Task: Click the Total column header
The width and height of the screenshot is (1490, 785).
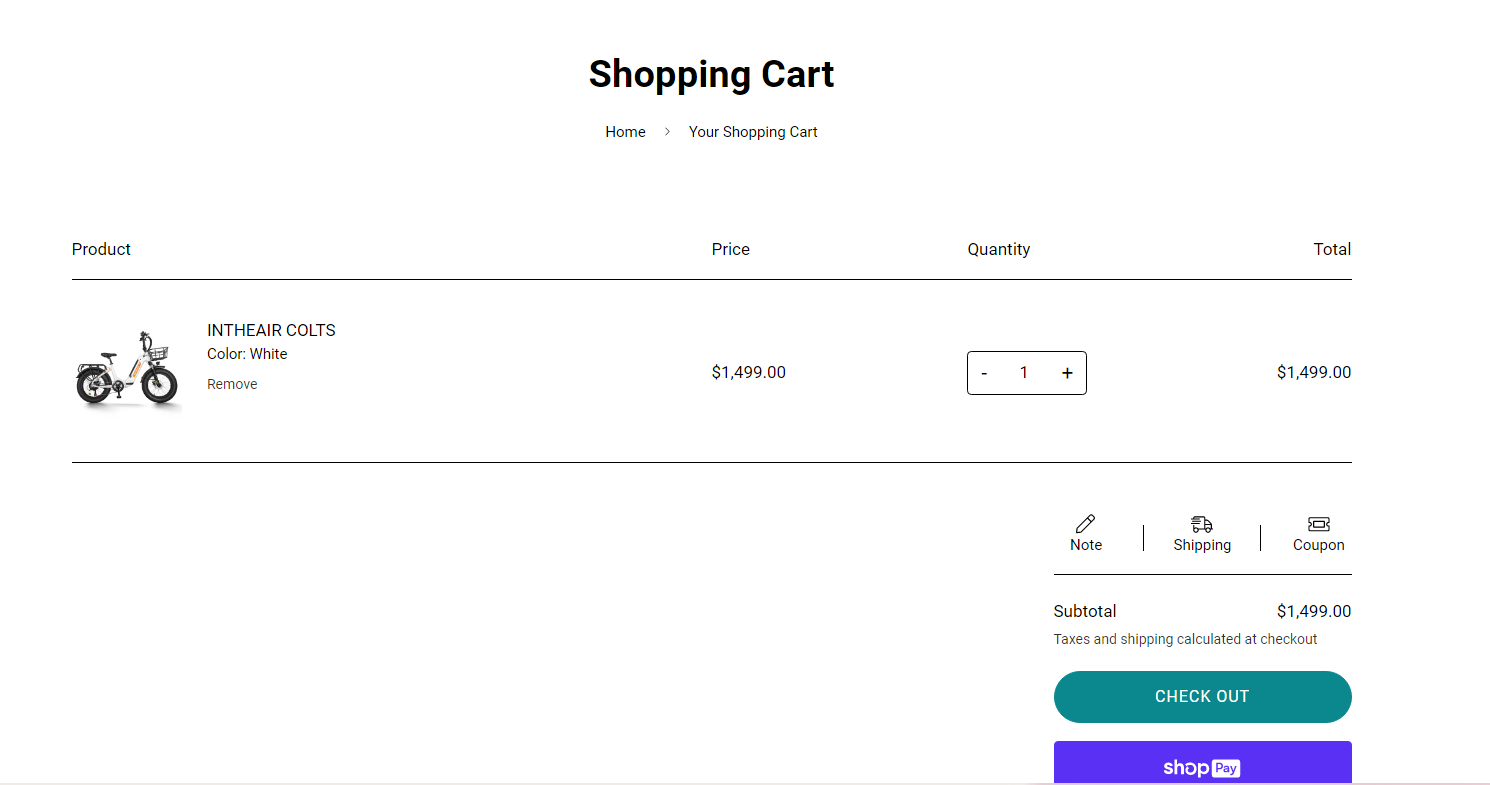Action: pos(1332,249)
